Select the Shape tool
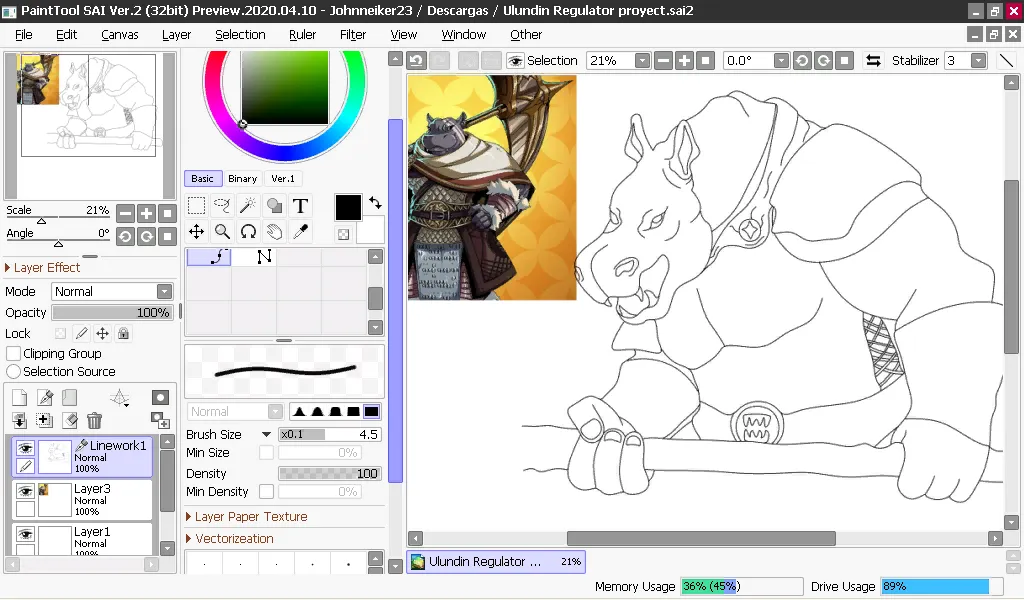This screenshot has height=600, width=1024. pos(274,206)
